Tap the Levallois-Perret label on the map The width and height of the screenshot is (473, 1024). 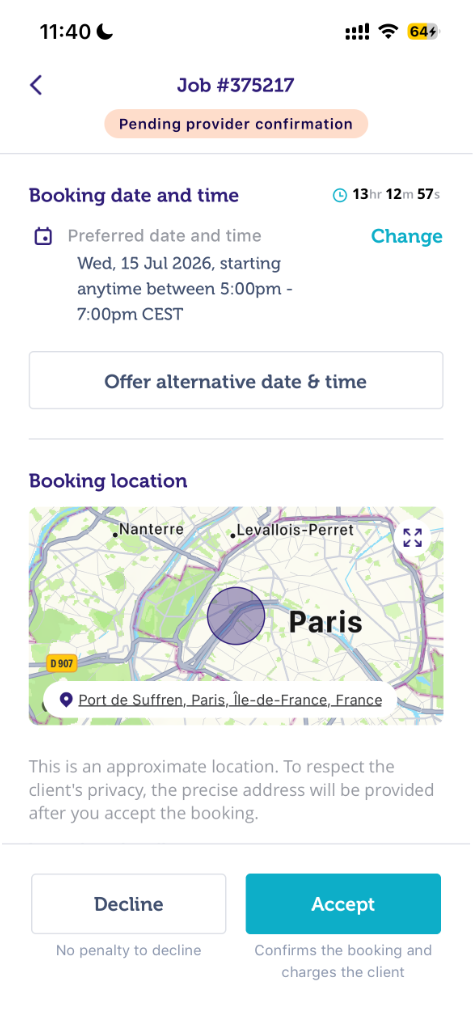pos(295,530)
